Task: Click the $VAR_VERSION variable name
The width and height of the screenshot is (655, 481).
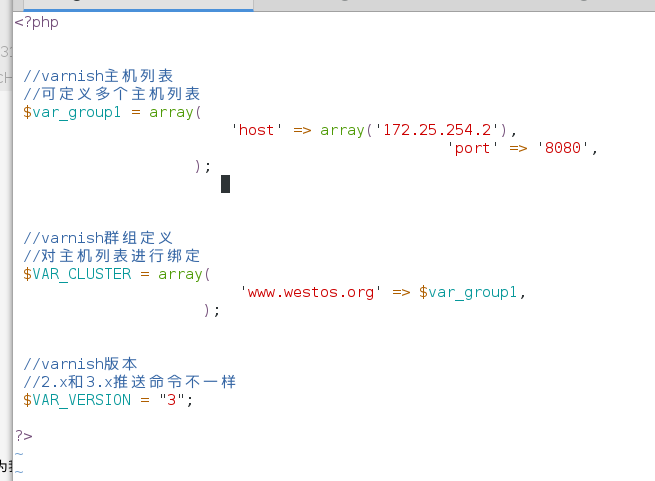Action: click(x=77, y=400)
